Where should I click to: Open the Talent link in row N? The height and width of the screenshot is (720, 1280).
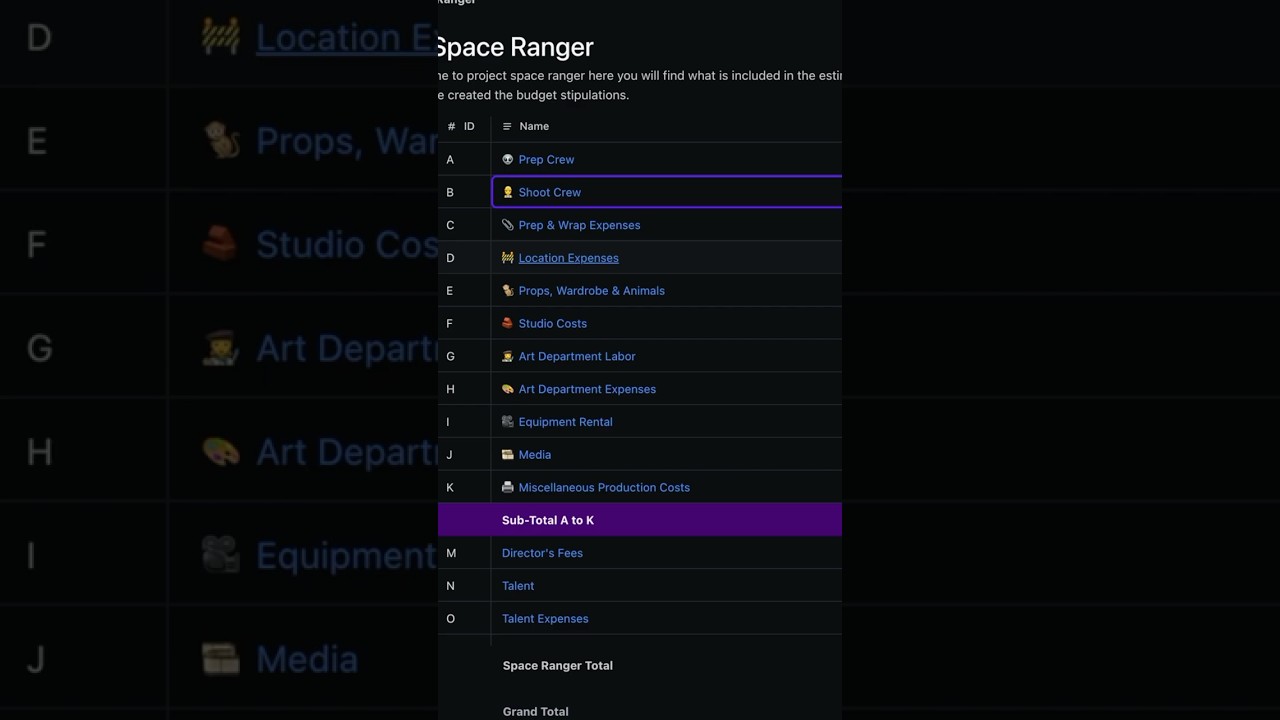[x=518, y=586]
